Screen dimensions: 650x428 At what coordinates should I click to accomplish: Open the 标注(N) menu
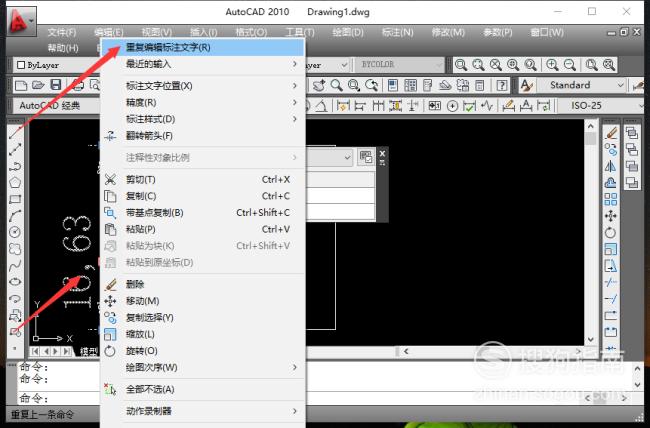pyautogui.click(x=398, y=32)
